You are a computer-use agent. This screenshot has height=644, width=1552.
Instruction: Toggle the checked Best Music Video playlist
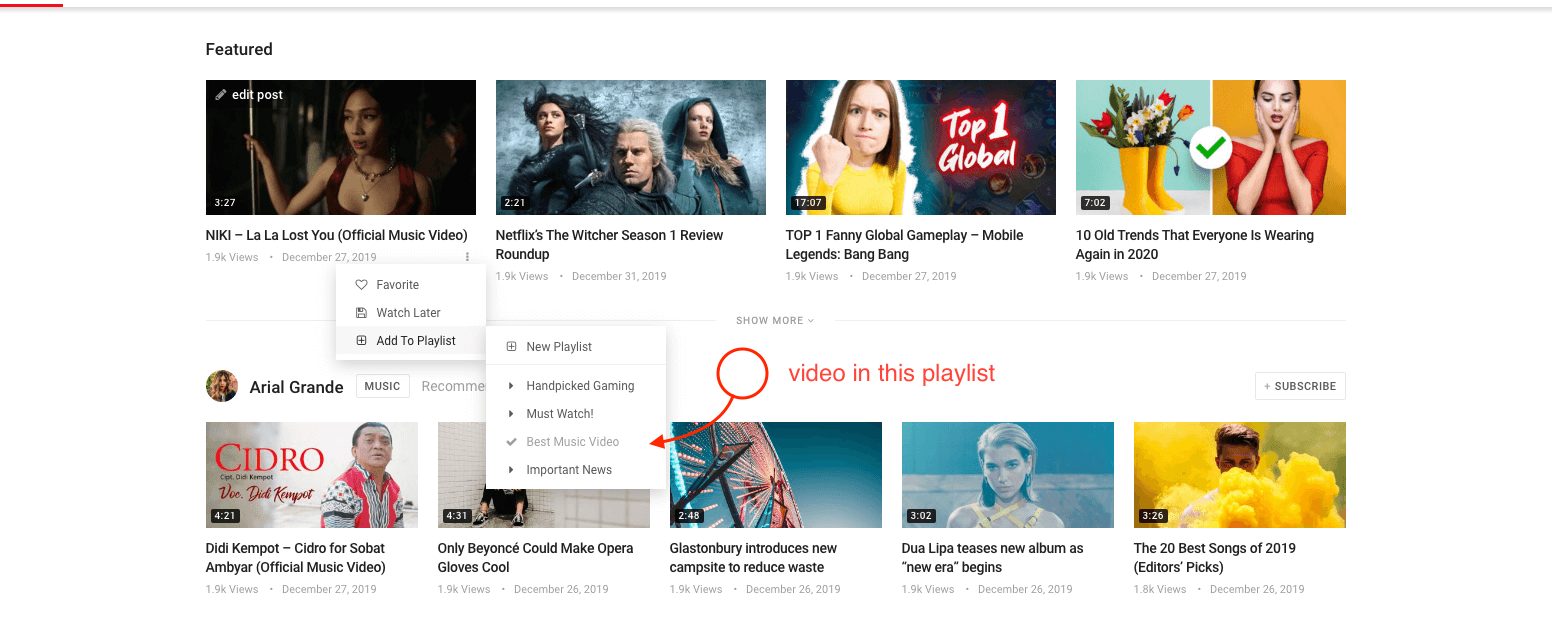572,442
